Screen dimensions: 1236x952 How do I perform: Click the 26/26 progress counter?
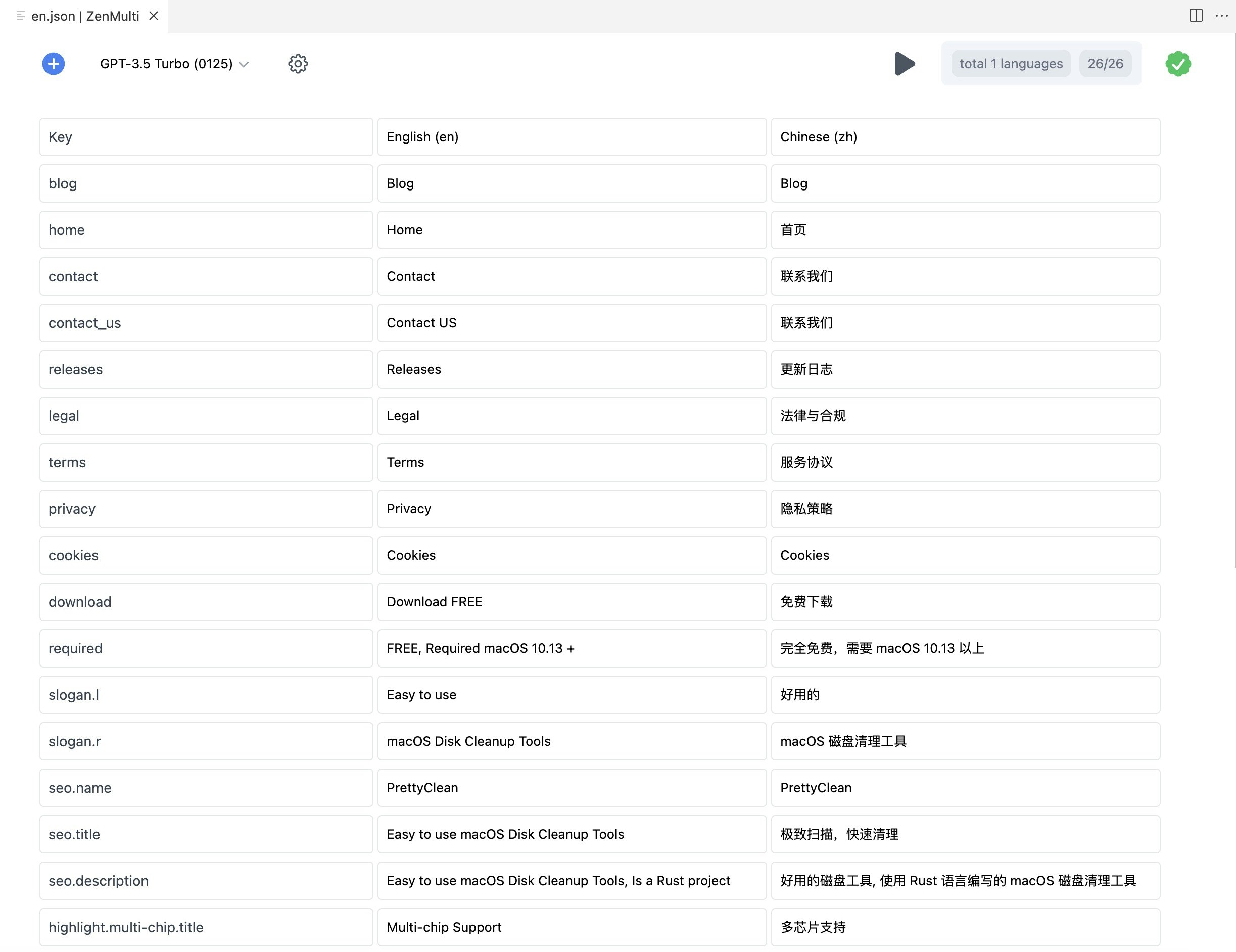tap(1105, 63)
